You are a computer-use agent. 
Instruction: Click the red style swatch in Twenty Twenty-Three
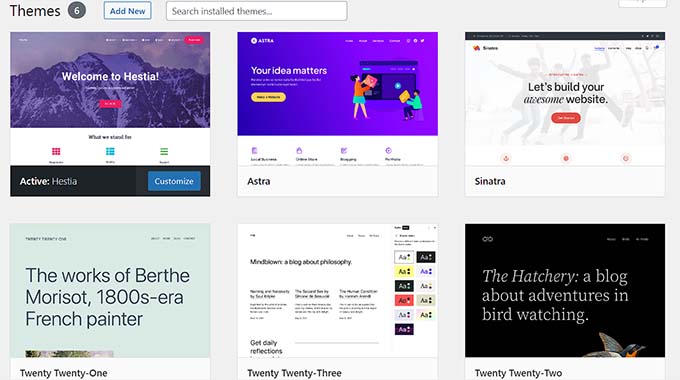tap(404, 300)
